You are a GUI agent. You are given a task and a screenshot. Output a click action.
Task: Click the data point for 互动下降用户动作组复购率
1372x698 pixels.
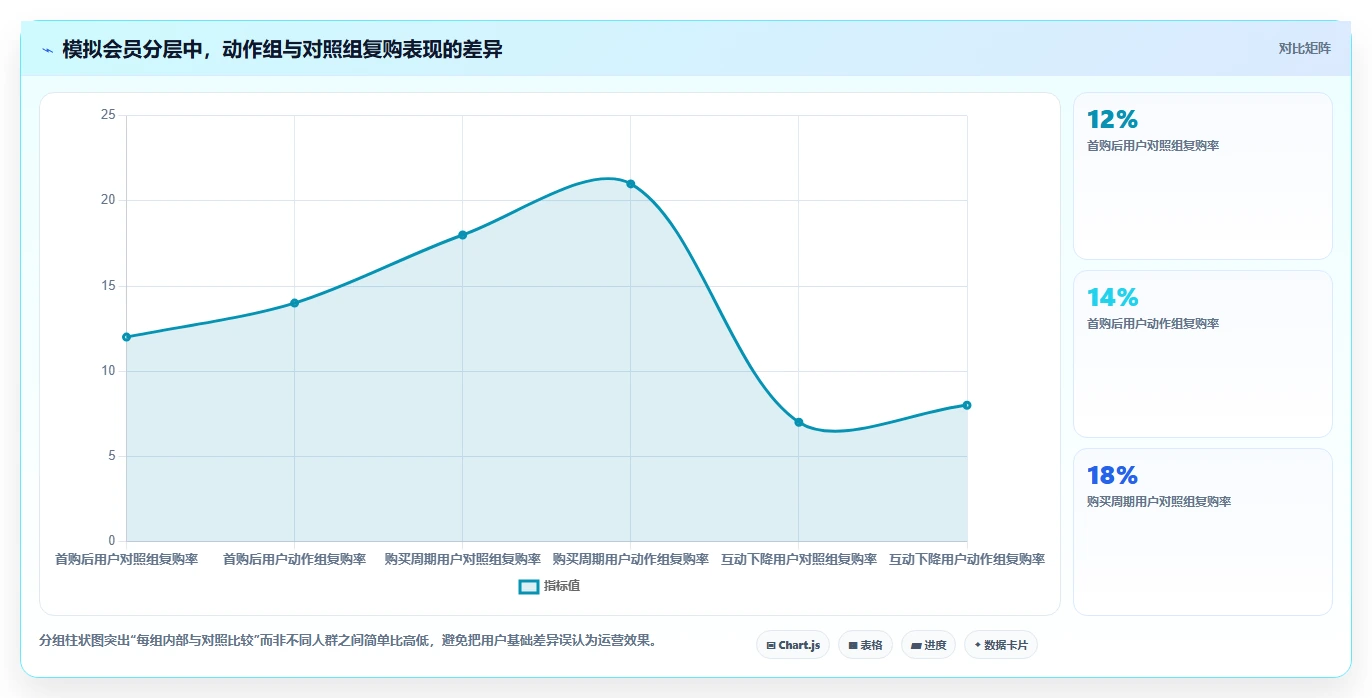(966, 405)
